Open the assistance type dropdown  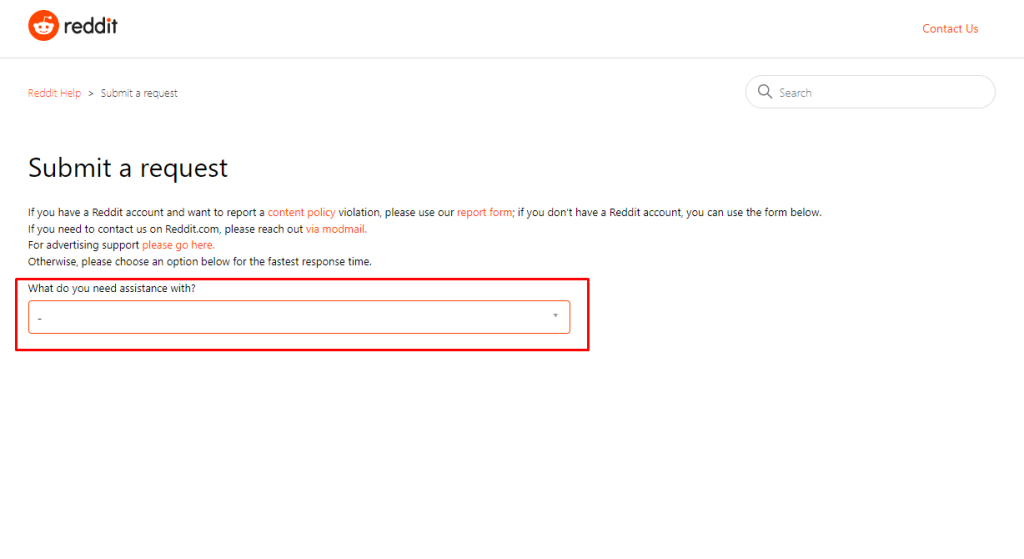click(x=299, y=317)
